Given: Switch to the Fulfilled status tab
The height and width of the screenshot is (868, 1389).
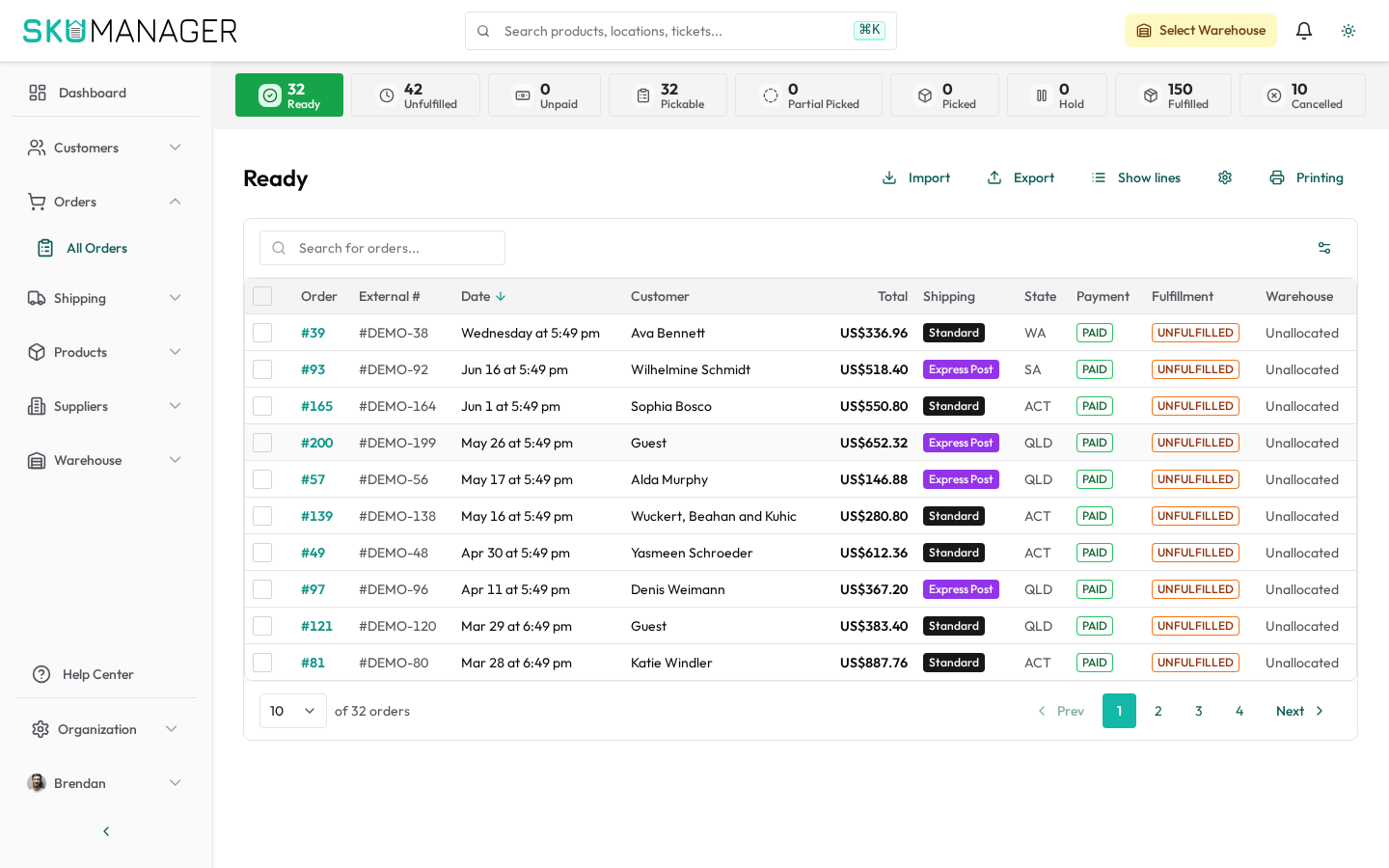Looking at the screenshot, I should tap(1173, 95).
